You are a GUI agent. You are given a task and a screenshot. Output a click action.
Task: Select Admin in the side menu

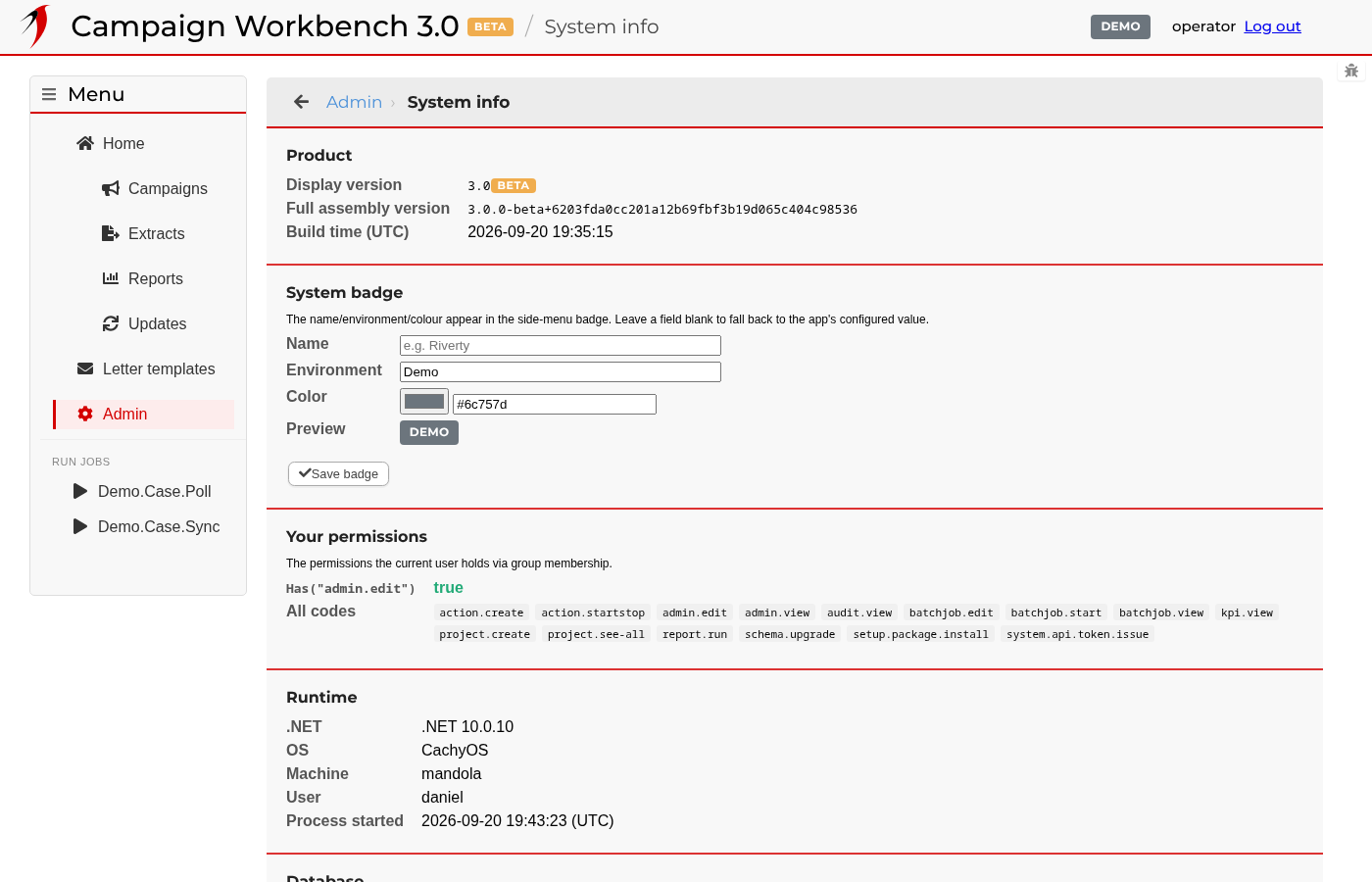(x=143, y=414)
